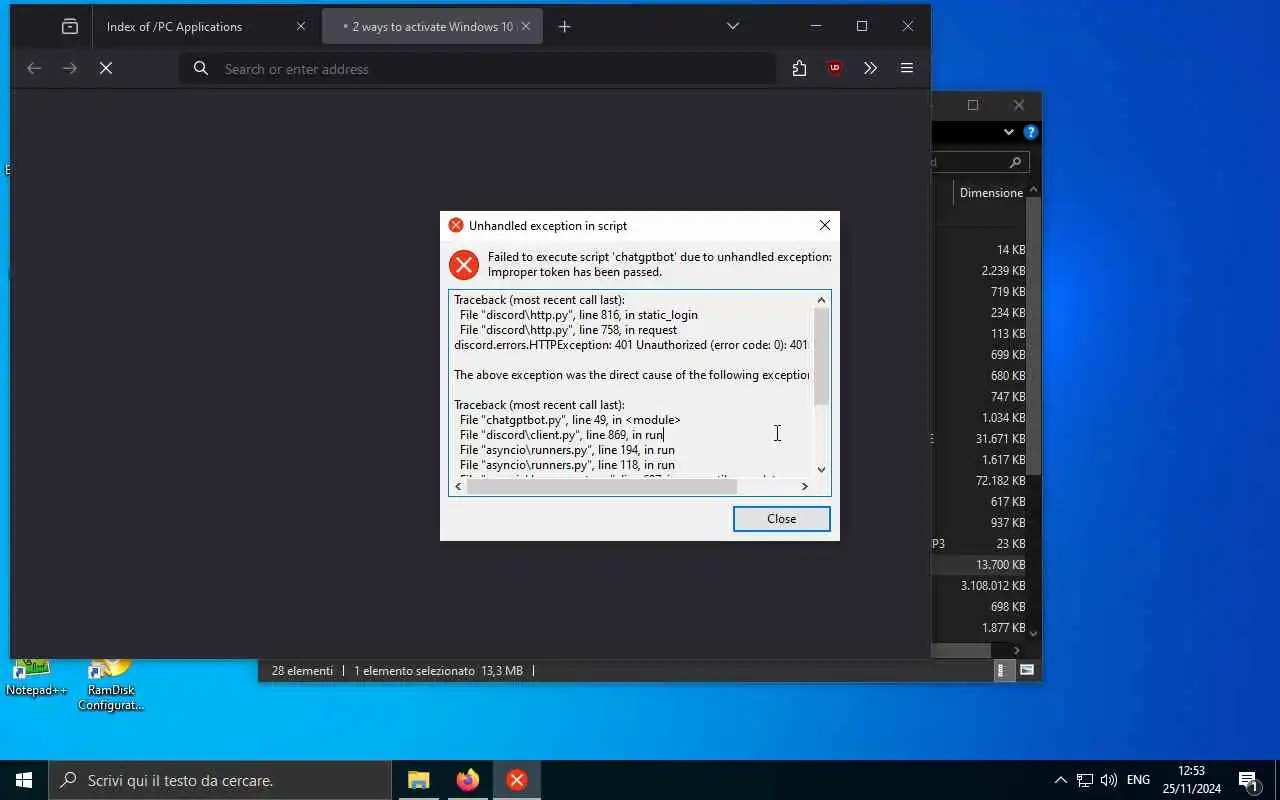1280x800 pixels.
Task: Click the traceback horizontal scrollbar thumb
Action: 602,486
